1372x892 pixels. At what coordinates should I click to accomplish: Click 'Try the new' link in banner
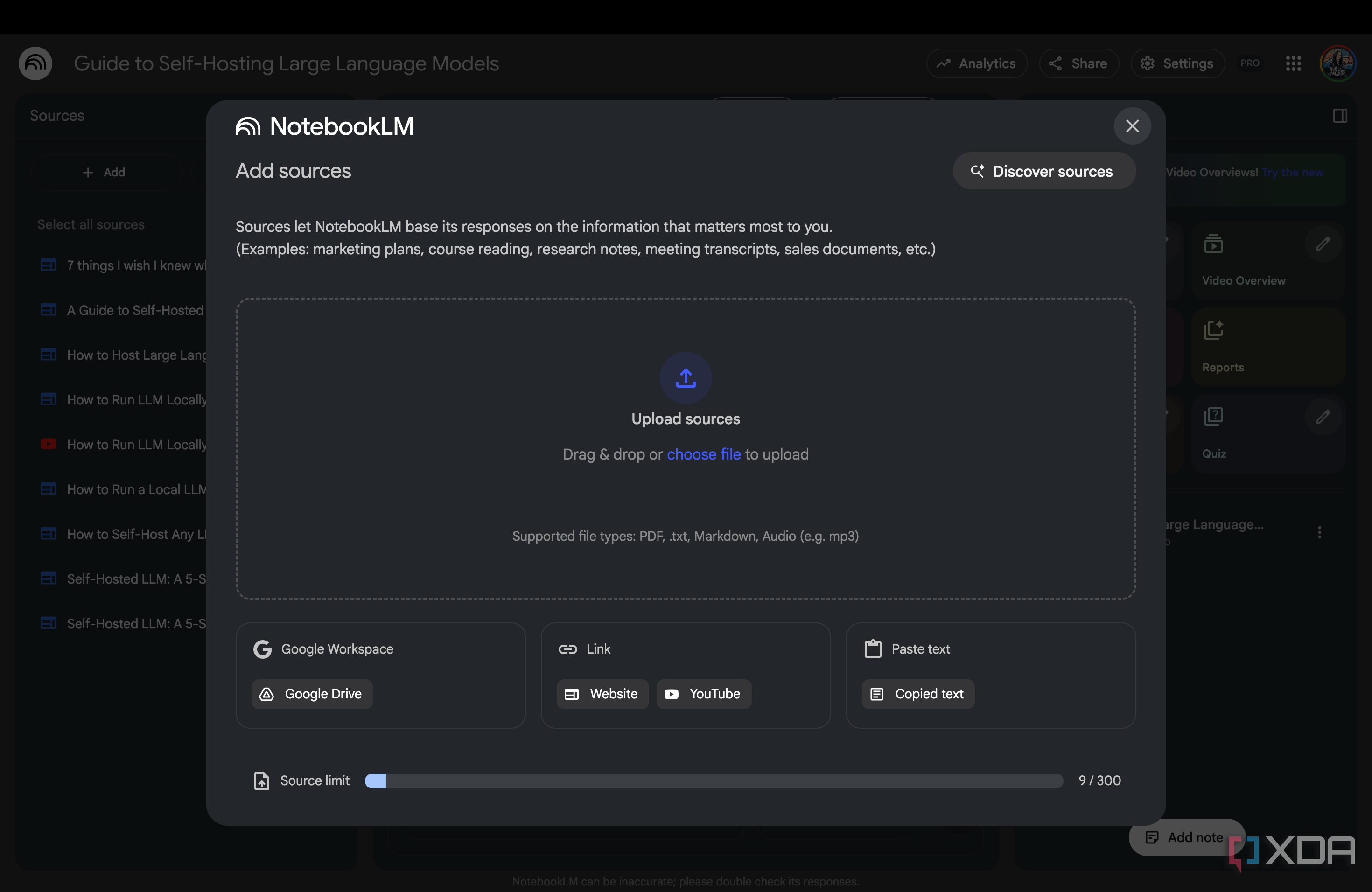click(x=1293, y=172)
